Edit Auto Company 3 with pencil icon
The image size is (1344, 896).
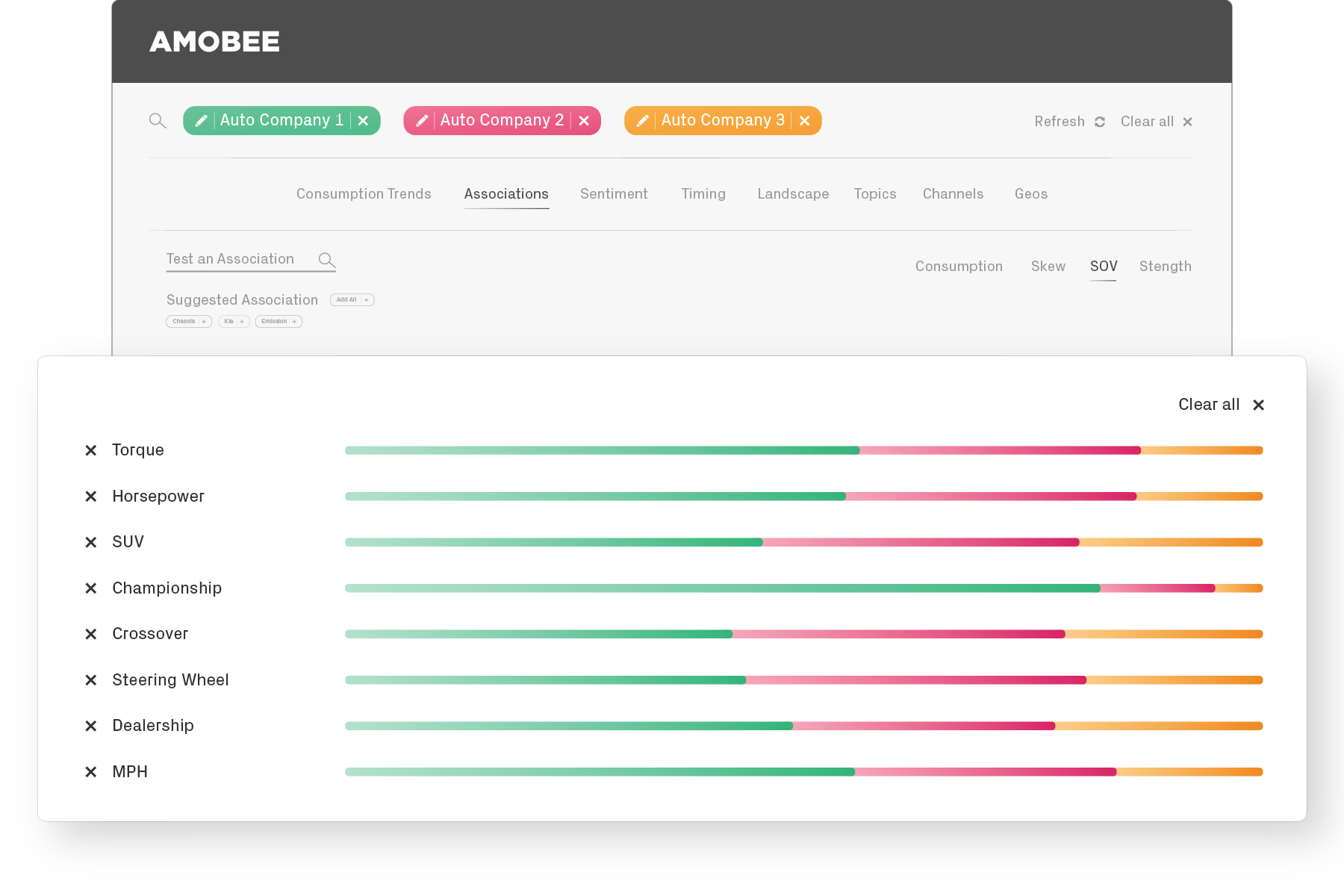(x=642, y=120)
